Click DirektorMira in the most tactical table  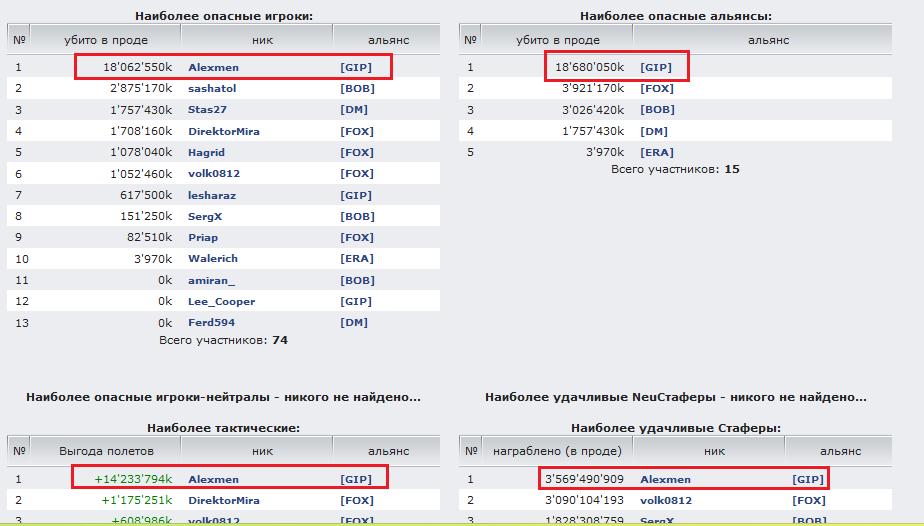pos(223,500)
